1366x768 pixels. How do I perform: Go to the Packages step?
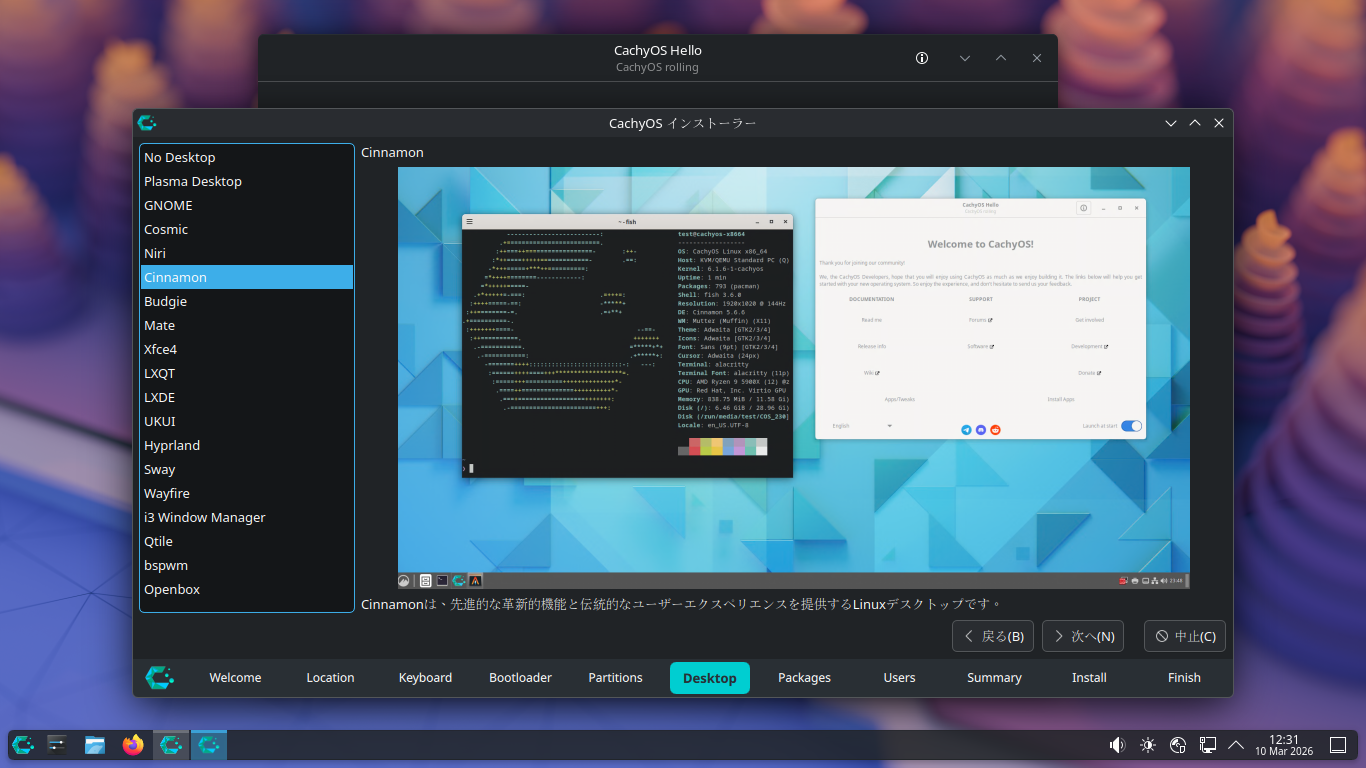805,678
